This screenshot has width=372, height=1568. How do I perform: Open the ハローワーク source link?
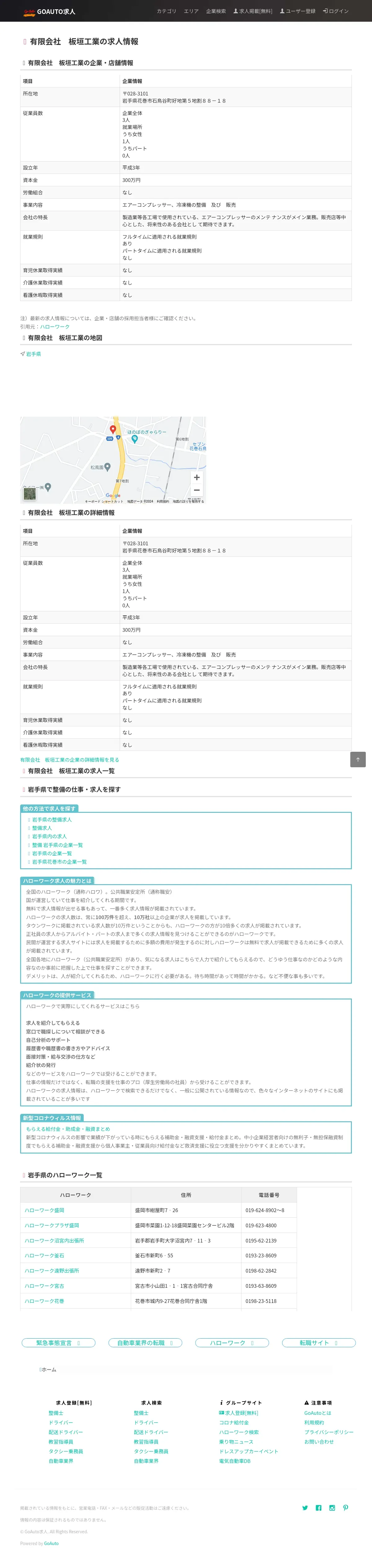[55, 327]
